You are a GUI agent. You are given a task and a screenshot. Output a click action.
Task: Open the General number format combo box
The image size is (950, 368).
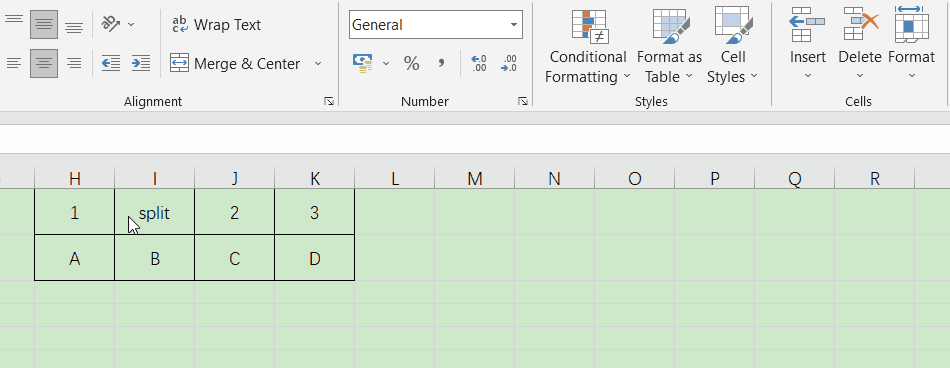pyautogui.click(x=436, y=25)
